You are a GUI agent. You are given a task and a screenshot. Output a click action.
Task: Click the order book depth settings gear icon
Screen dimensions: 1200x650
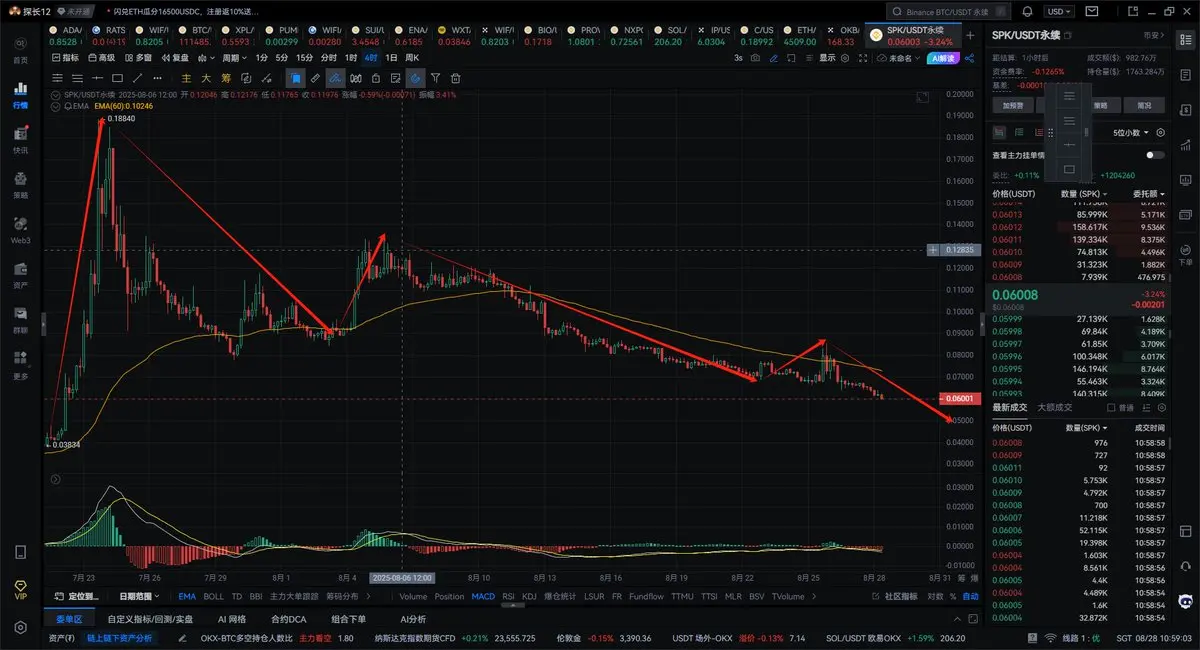tap(1160, 132)
